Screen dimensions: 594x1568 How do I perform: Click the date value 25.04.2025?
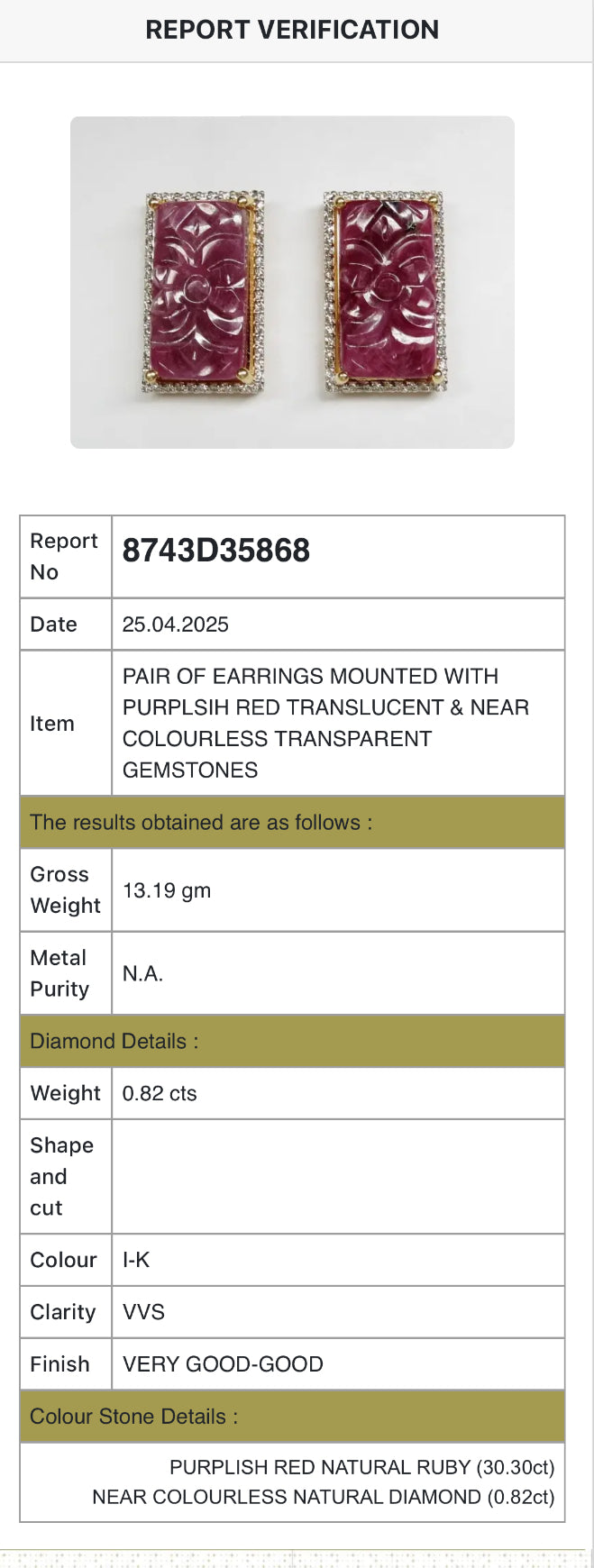click(x=176, y=624)
